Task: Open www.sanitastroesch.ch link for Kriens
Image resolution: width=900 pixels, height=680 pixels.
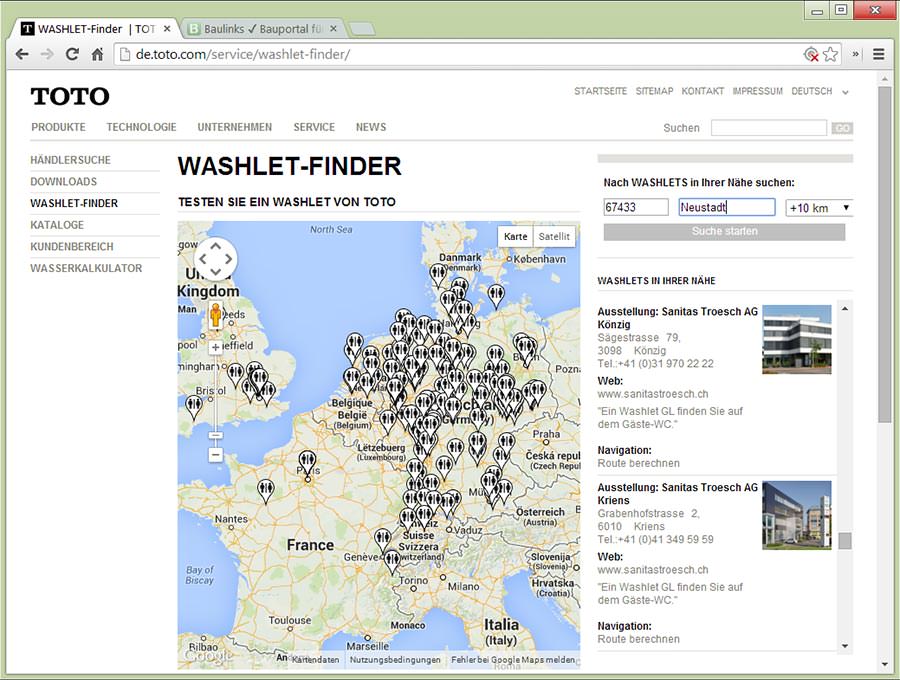Action: (653, 570)
